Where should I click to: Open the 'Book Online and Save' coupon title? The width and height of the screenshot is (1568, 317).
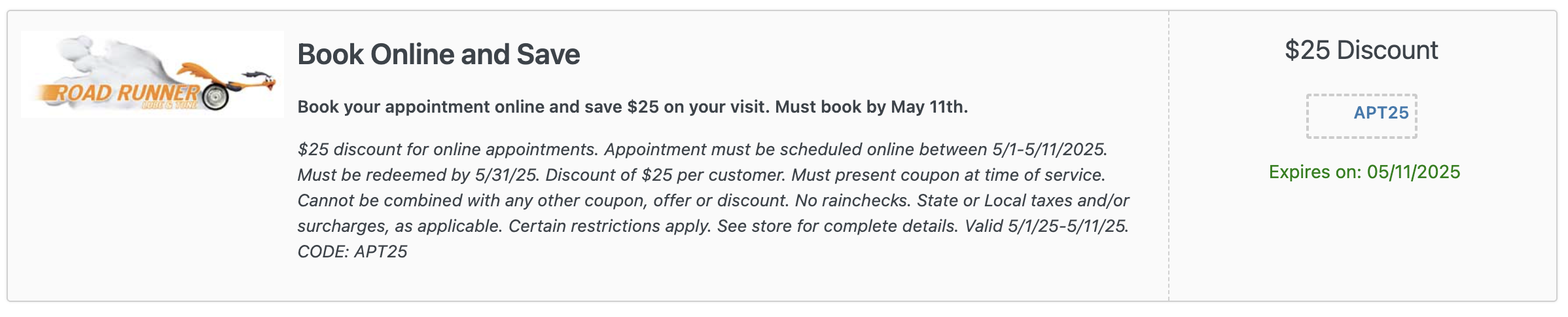438,54
